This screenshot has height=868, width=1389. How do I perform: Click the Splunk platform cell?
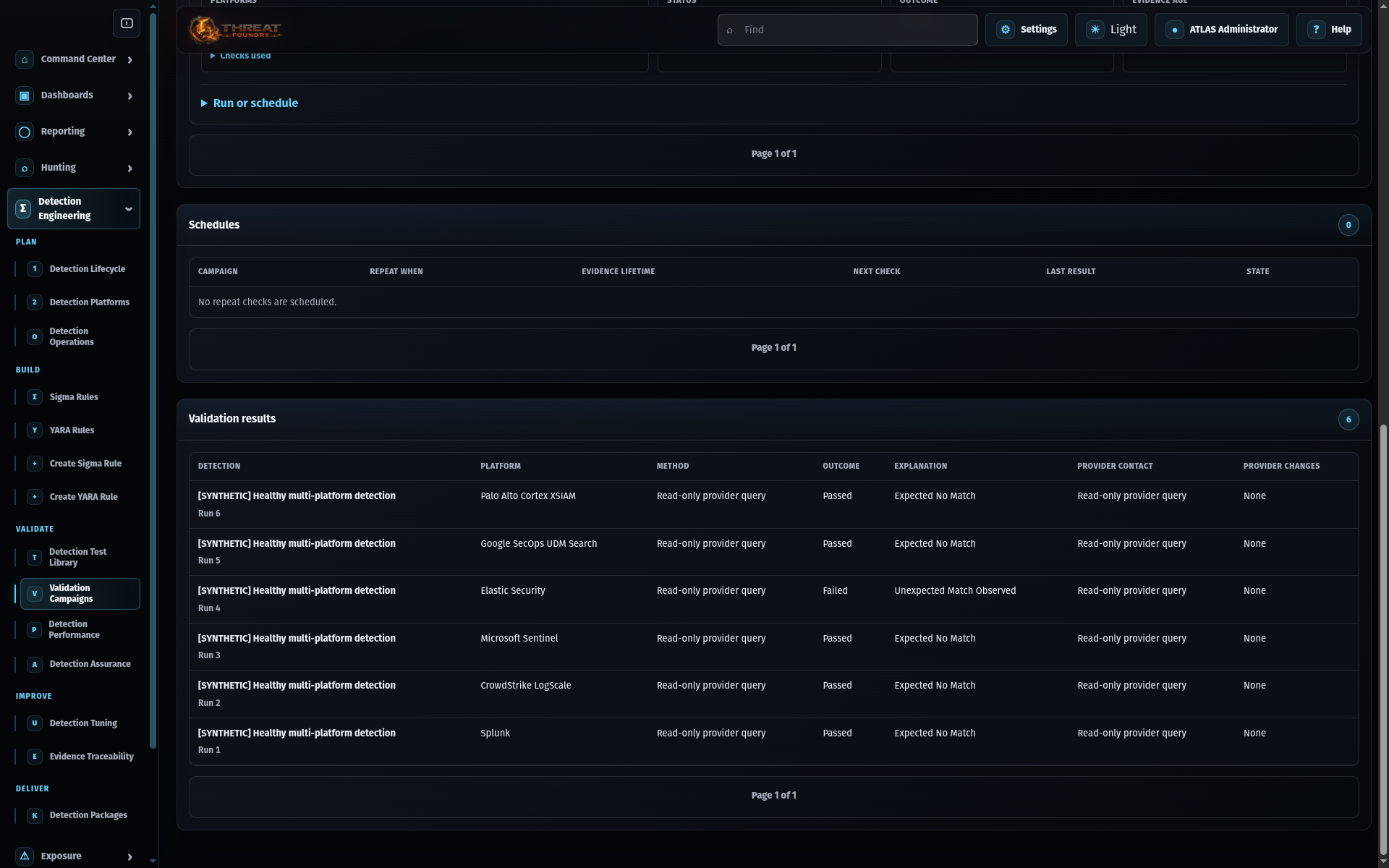pyautogui.click(x=496, y=733)
